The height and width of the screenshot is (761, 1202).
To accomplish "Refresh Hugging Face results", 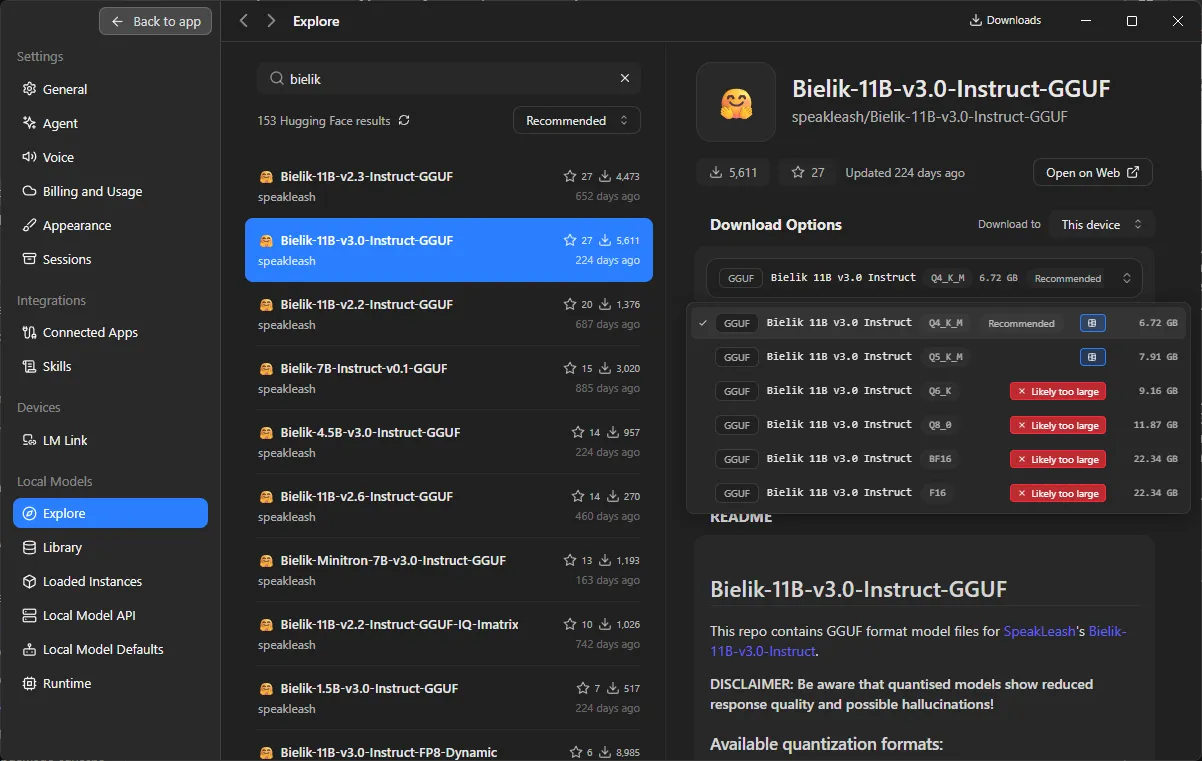I will [x=404, y=120].
